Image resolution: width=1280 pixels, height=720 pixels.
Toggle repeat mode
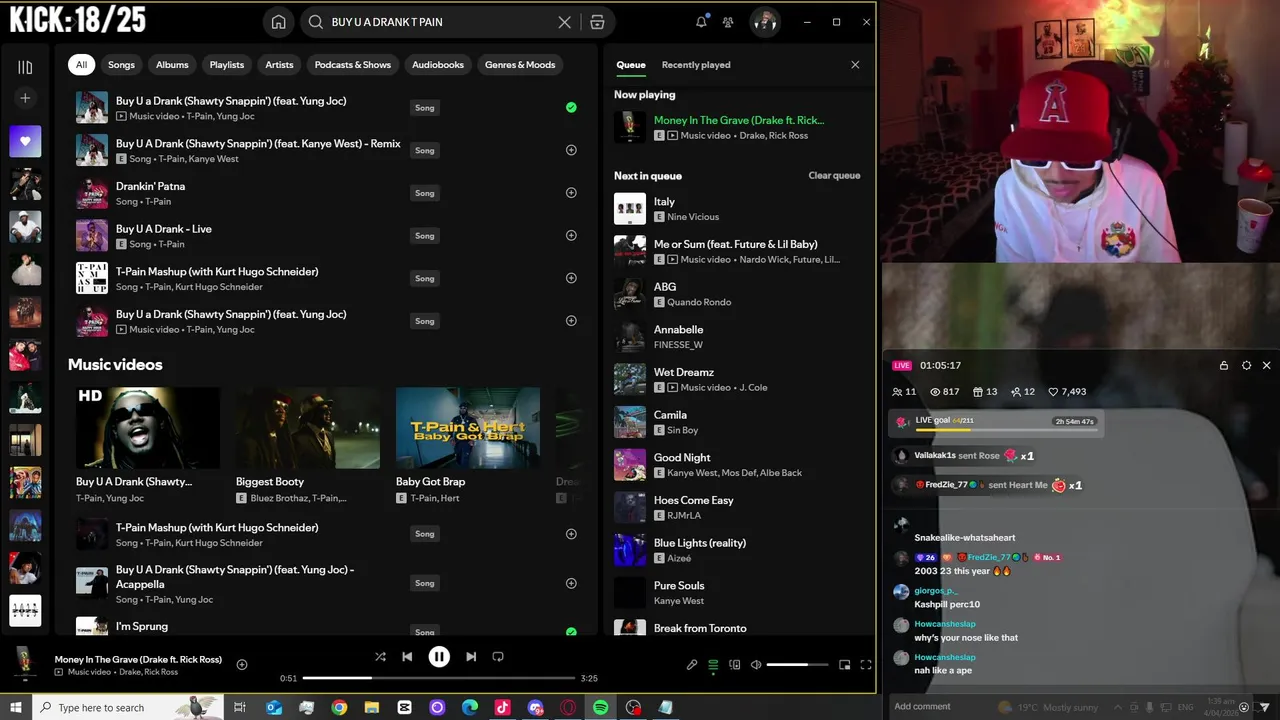[x=498, y=657]
